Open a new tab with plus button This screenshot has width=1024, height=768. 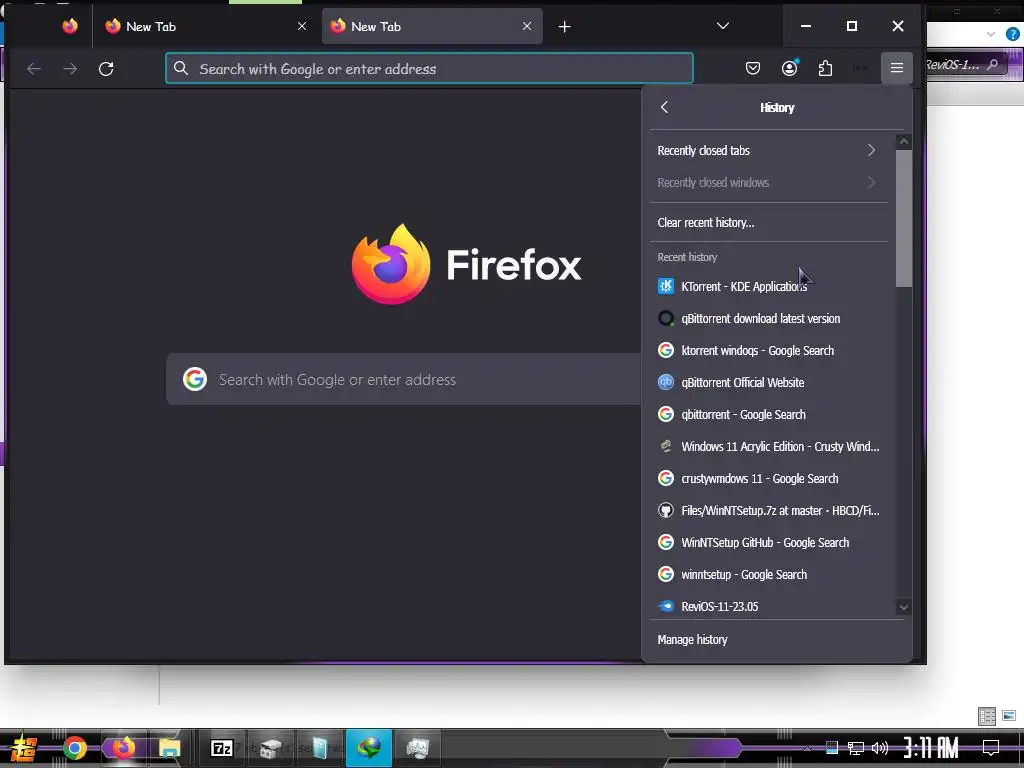coord(565,27)
